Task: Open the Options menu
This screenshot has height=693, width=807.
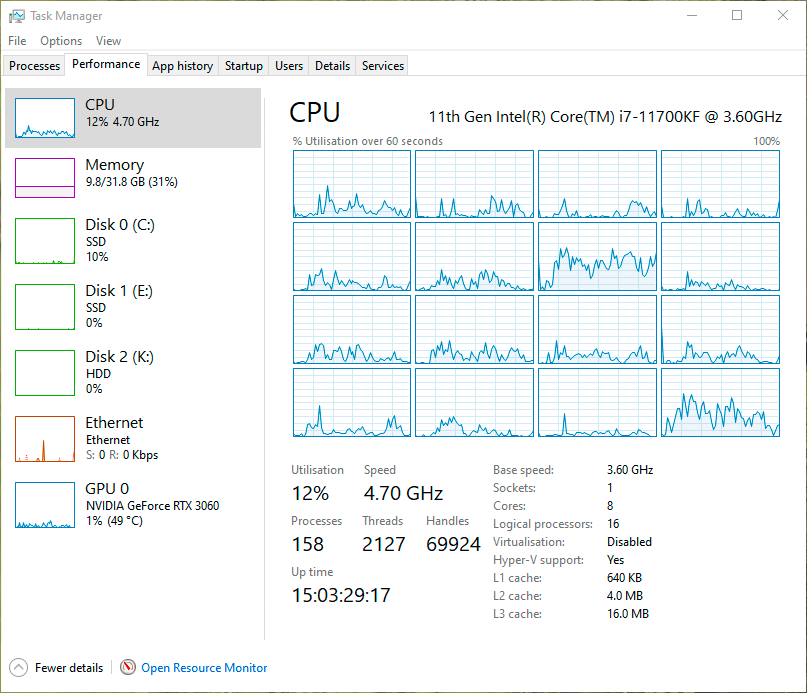Action: click(x=61, y=41)
